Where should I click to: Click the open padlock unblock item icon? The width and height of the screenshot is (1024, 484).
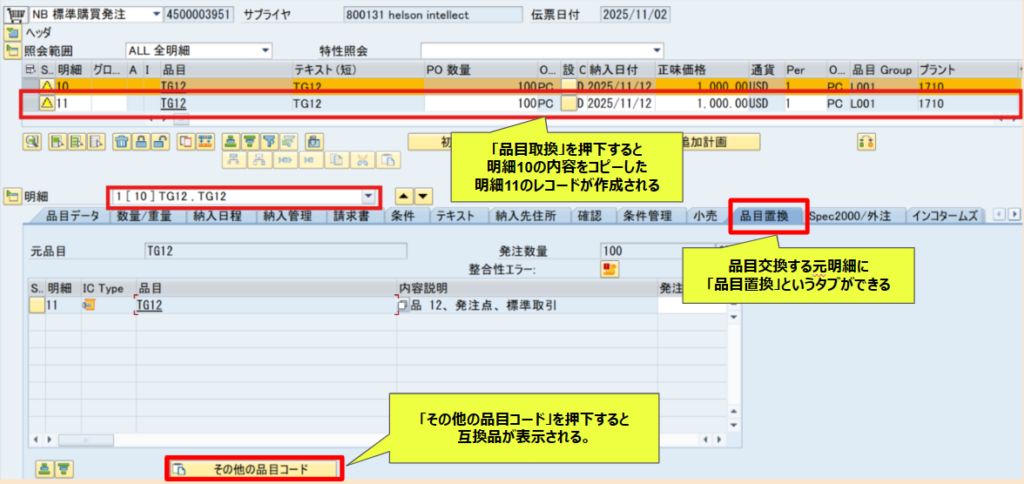(159, 142)
